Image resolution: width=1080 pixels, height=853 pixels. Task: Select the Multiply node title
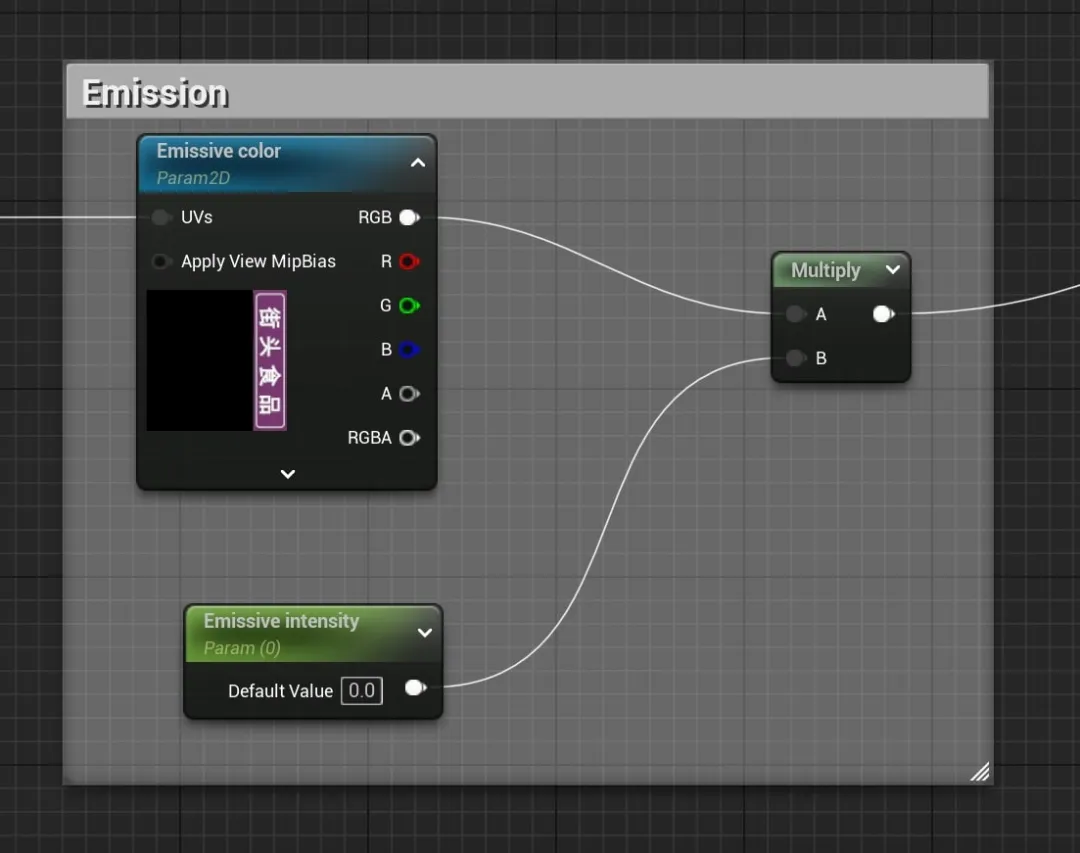825,270
